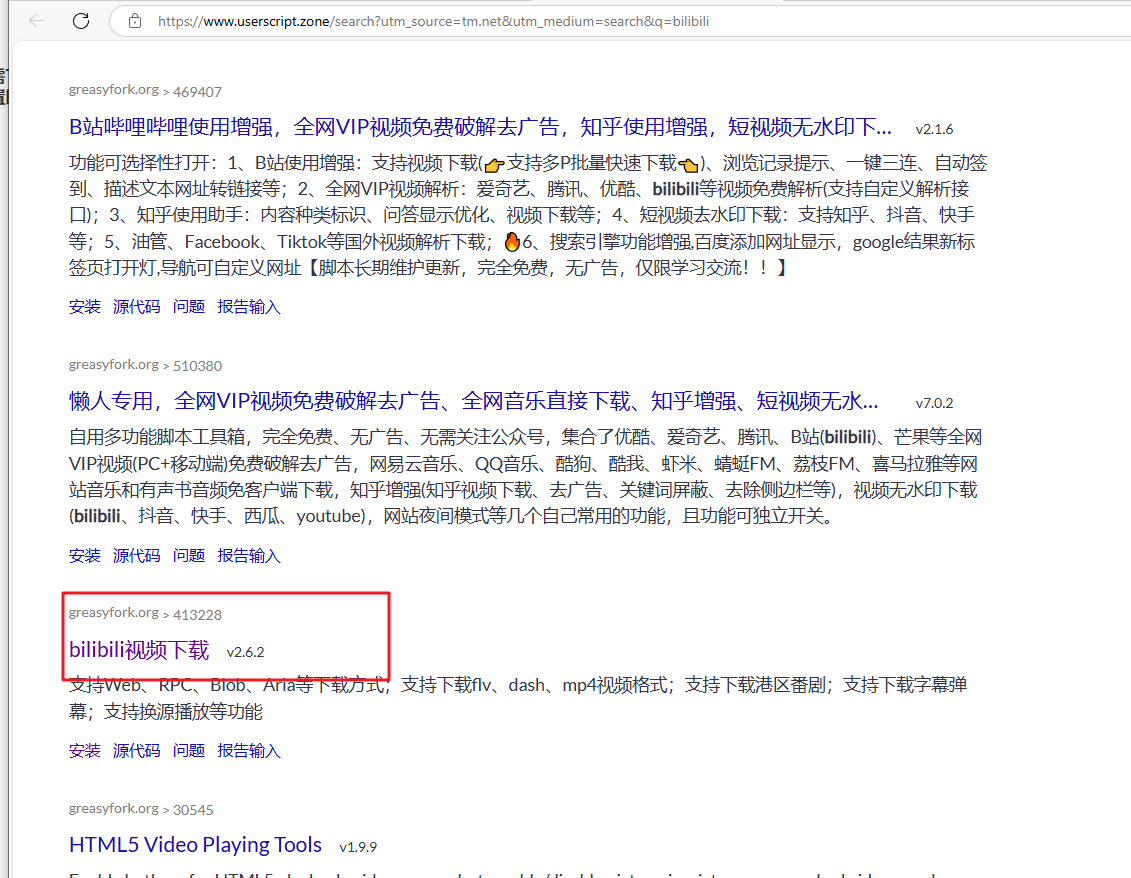Open 问题 for the B站哔哩哔哩使用增强 script
Image resolution: width=1131 pixels, height=878 pixels.
coord(189,307)
